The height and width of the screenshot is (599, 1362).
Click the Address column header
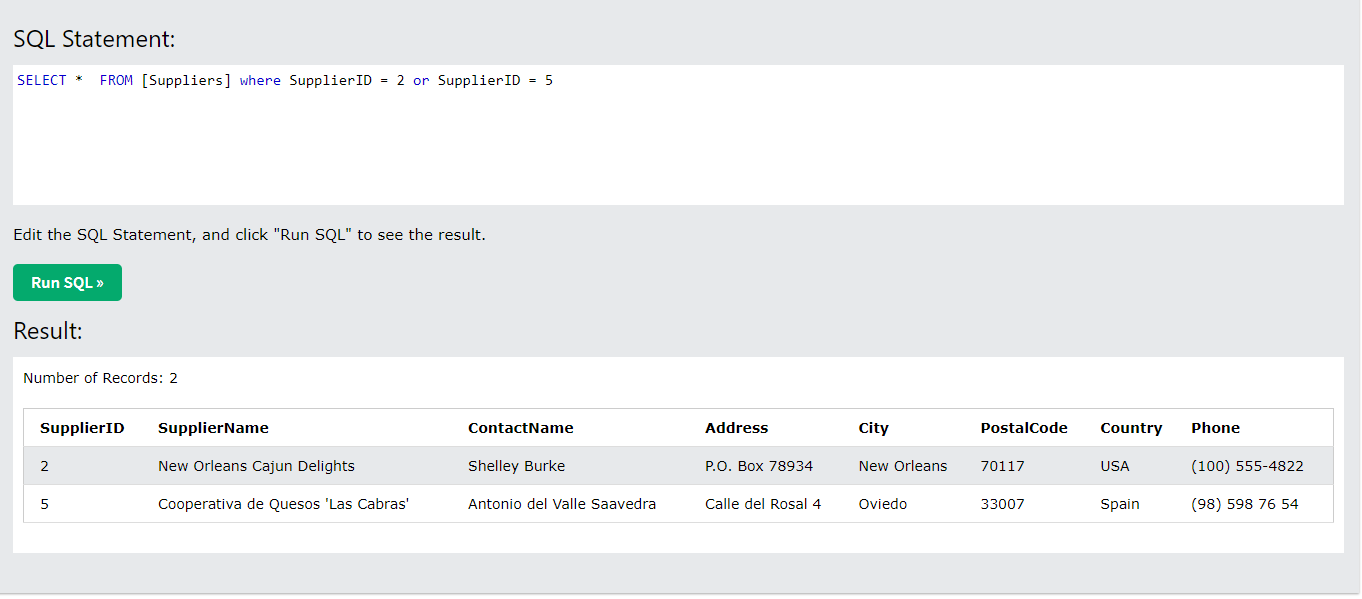(x=736, y=428)
